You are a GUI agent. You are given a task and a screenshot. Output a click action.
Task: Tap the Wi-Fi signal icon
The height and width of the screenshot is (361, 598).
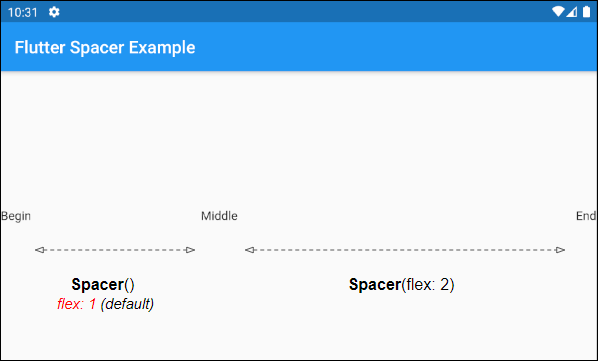558,12
